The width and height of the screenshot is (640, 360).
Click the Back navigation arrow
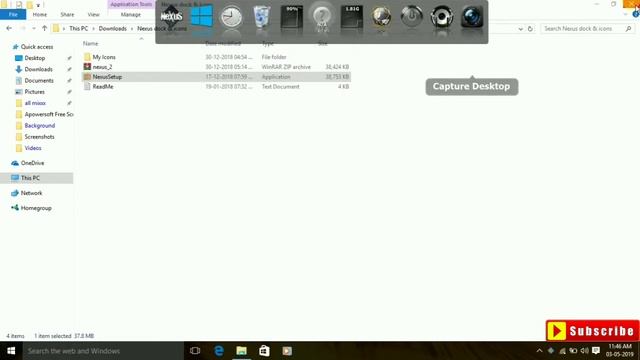[9, 29]
